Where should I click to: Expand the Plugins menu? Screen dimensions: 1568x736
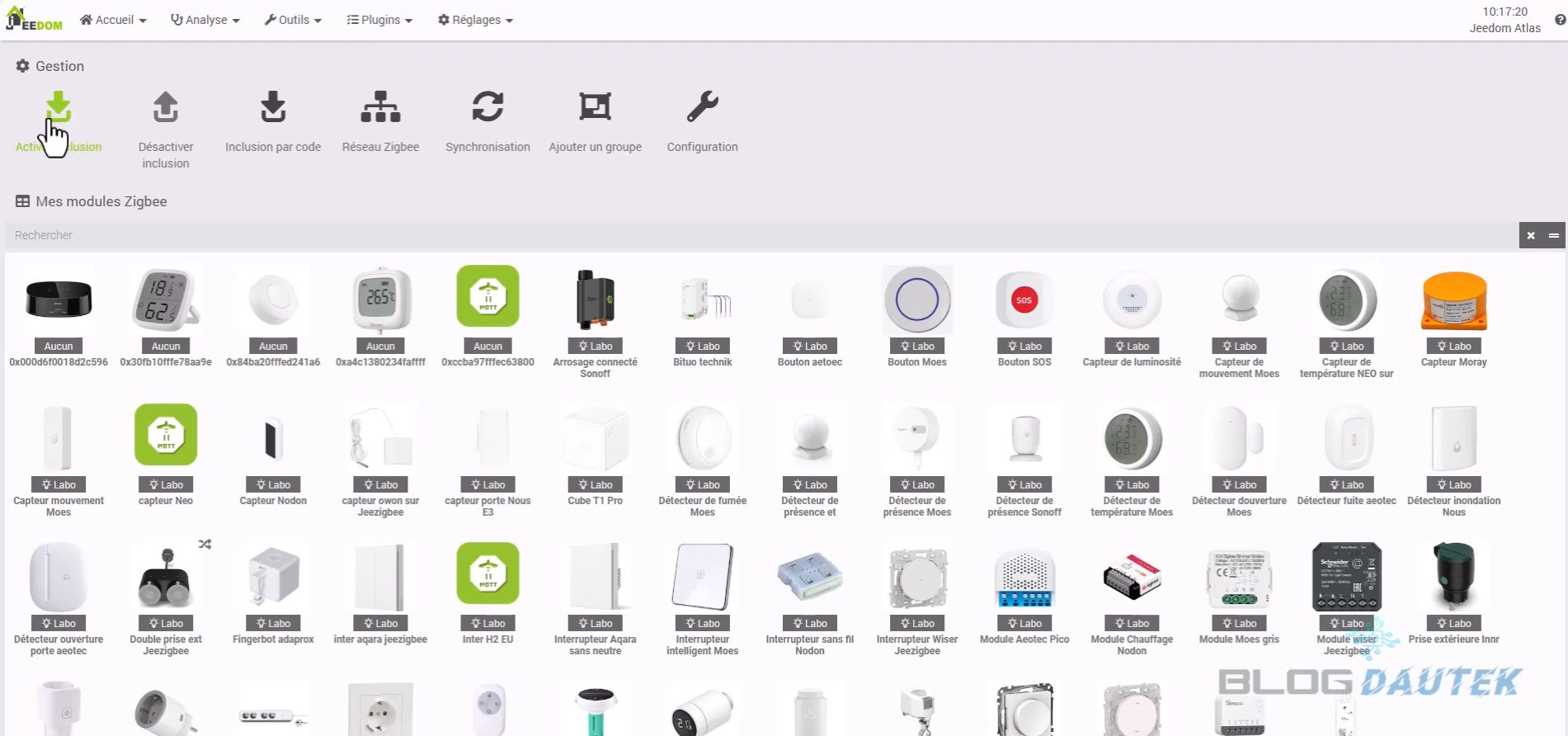[x=379, y=20]
